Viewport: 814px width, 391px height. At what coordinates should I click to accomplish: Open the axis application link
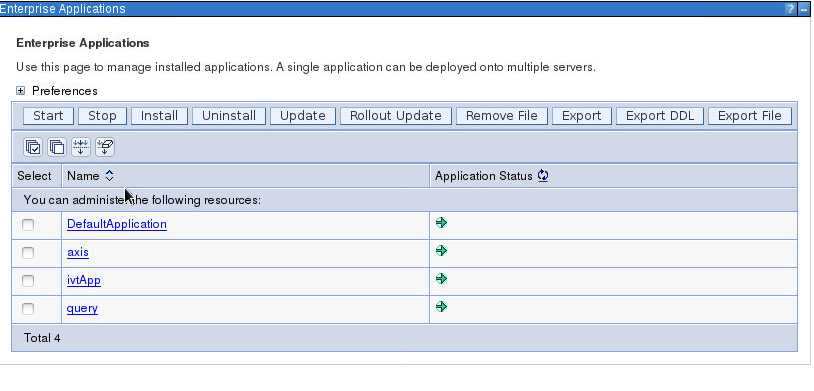(78, 252)
